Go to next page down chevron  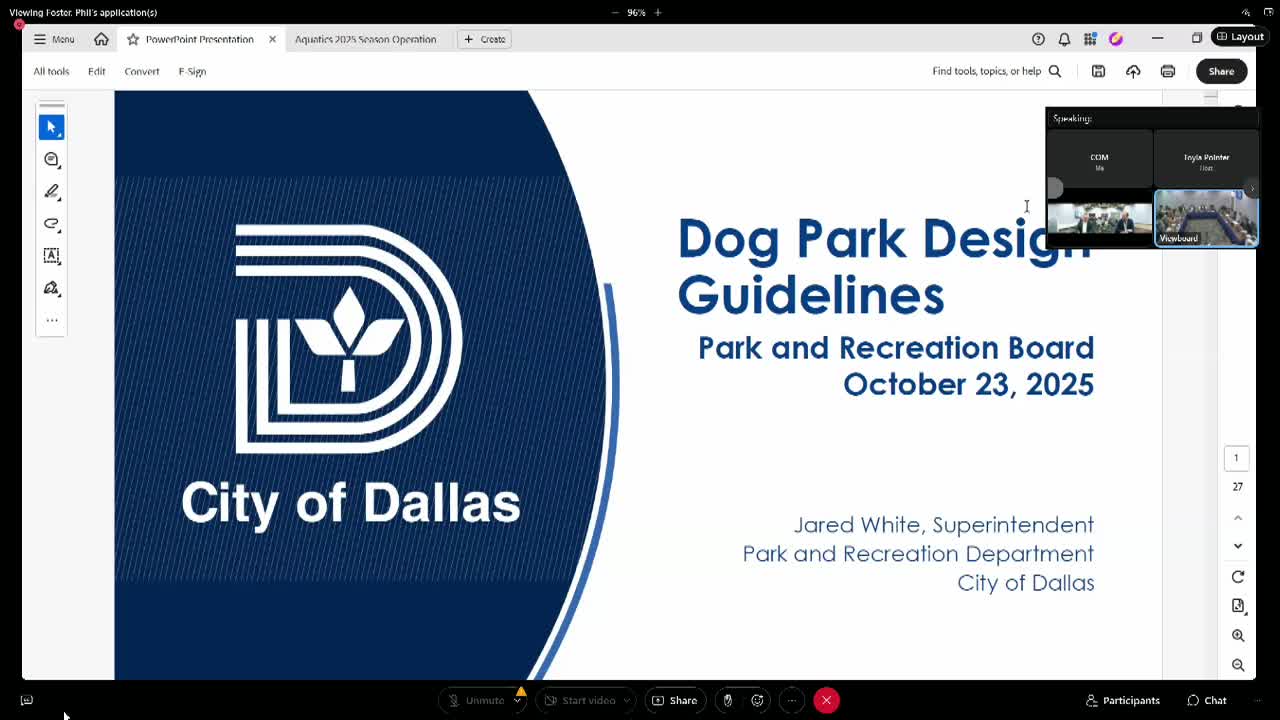[1238, 546]
